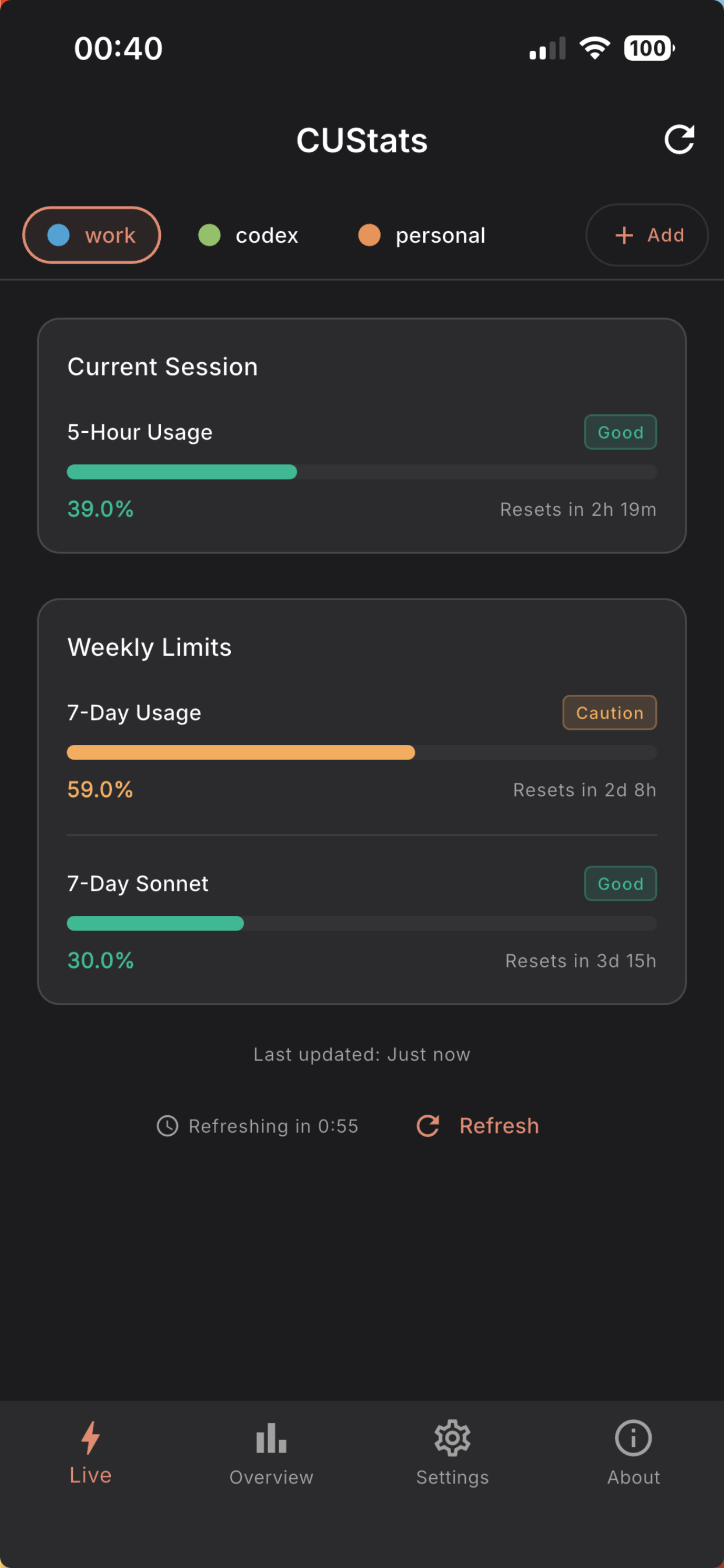Tap the clock icon next to refresh countdown
Viewport: 724px width, 1568px height.
point(167,1125)
